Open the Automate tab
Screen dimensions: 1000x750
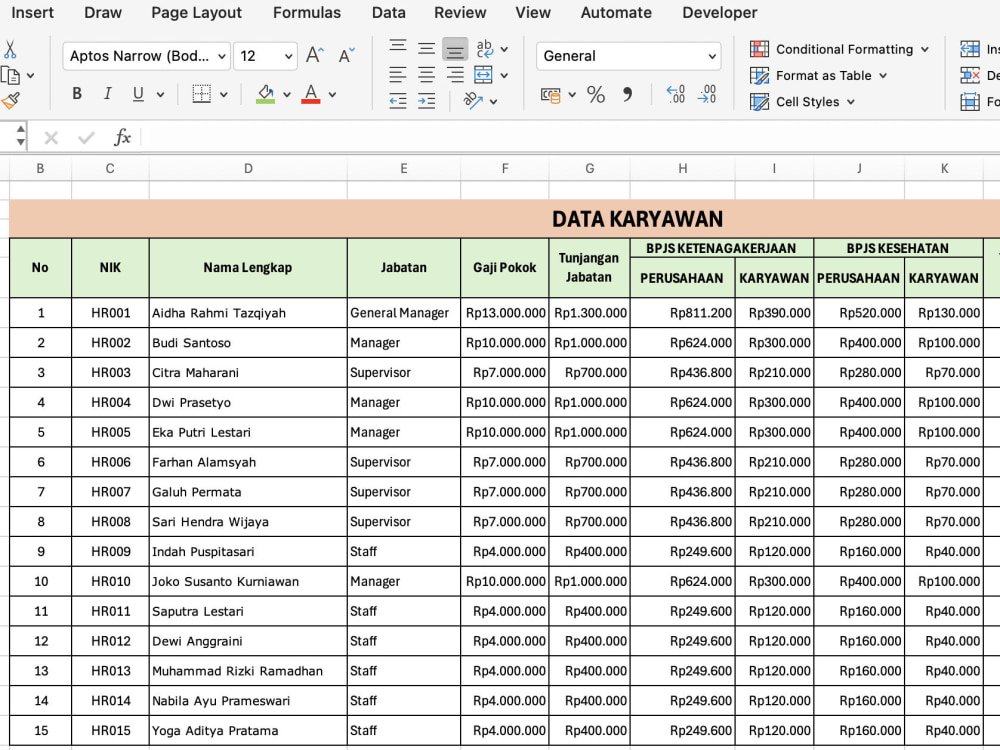point(616,13)
